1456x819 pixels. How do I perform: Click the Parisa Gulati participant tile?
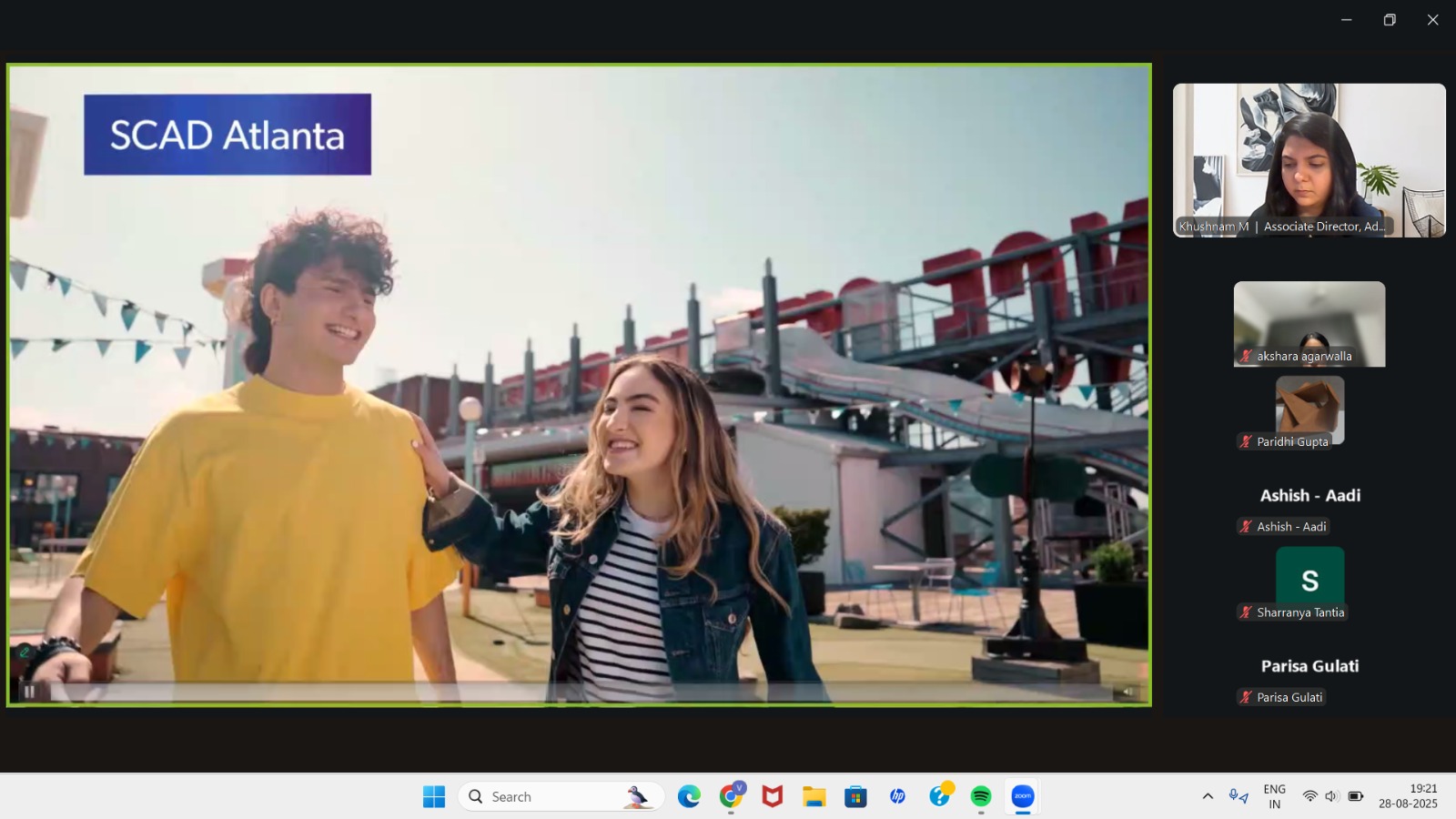1309,666
